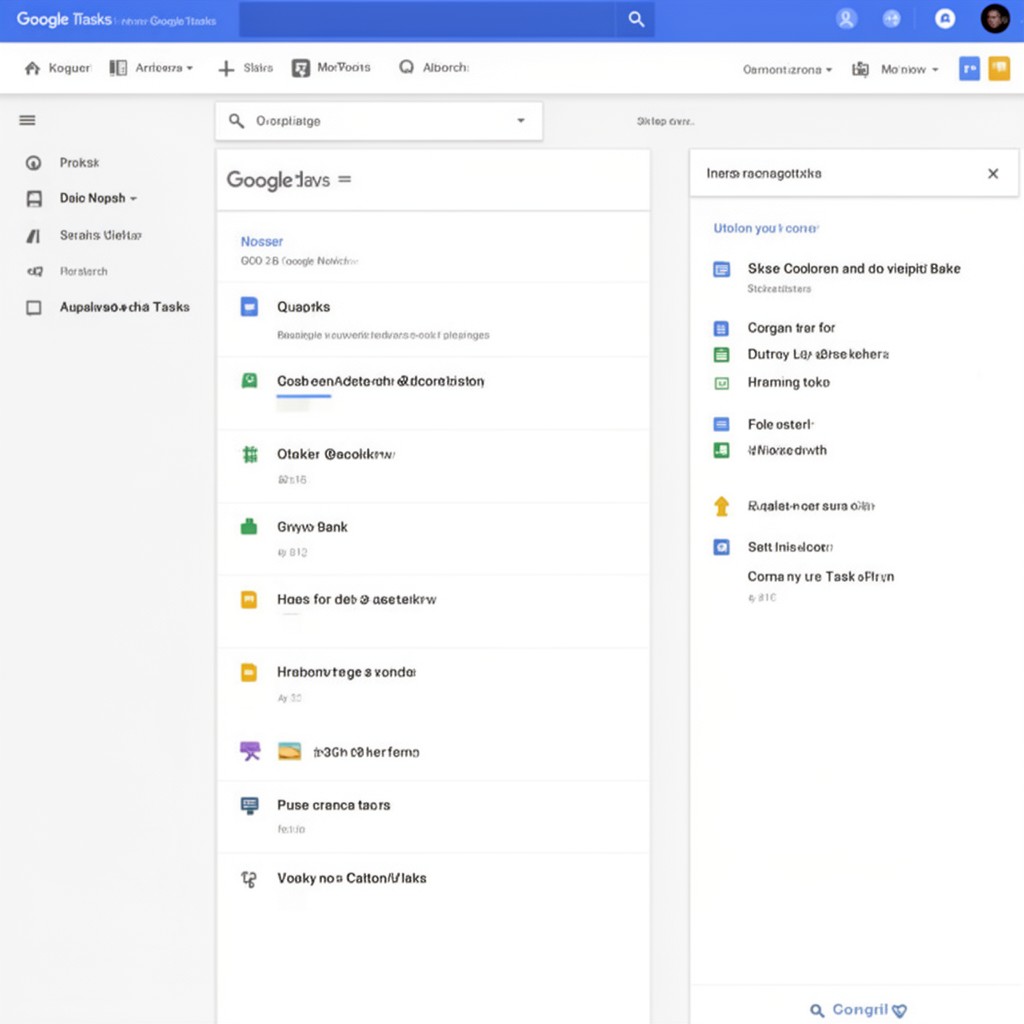This screenshot has height=1024, width=1024.
Task: Click the branch icon beside Vooky noa Calton
Action: [249, 879]
